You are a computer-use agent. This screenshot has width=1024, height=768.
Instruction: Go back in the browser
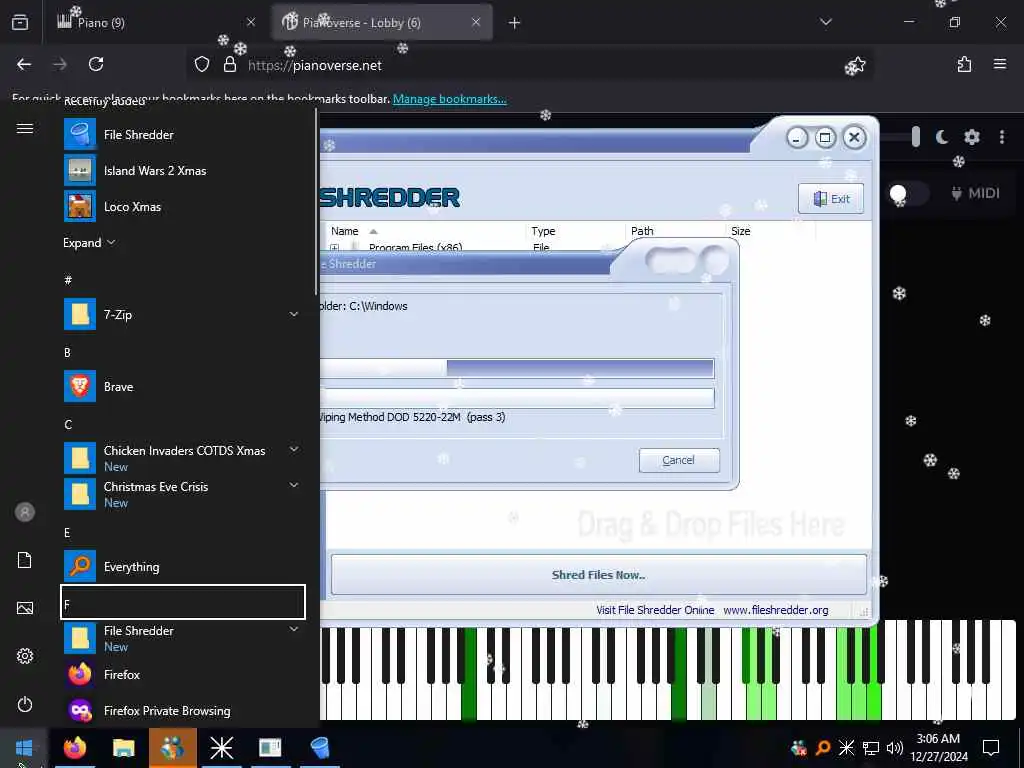pyautogui.click(x=24, y=64)
